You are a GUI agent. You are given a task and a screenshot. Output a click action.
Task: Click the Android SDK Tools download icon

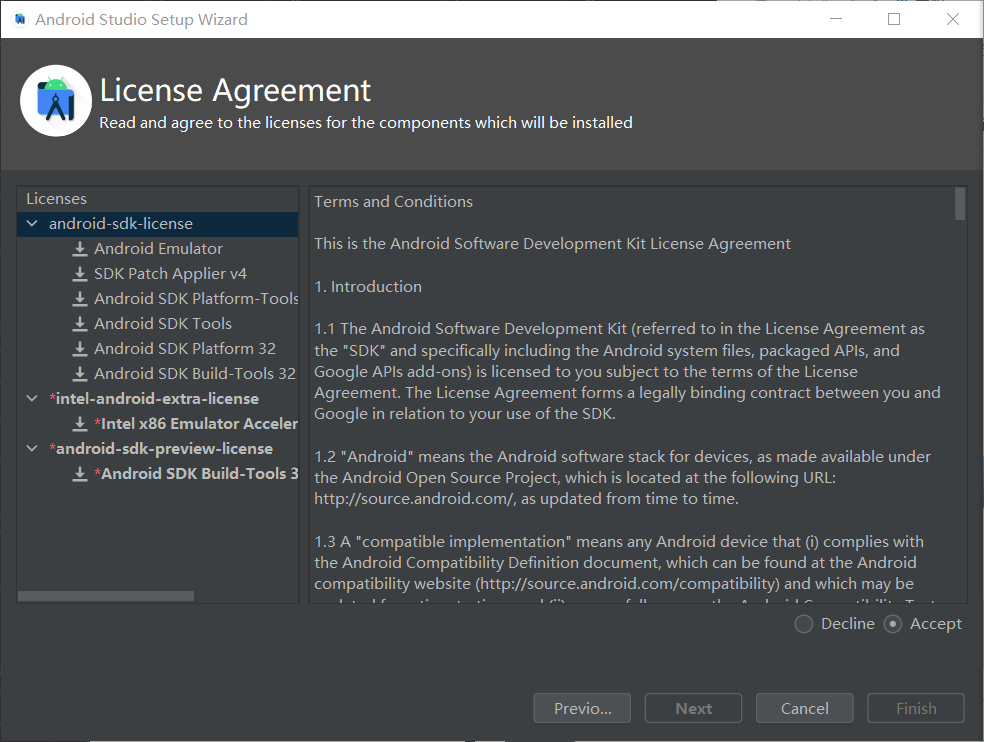80,324
